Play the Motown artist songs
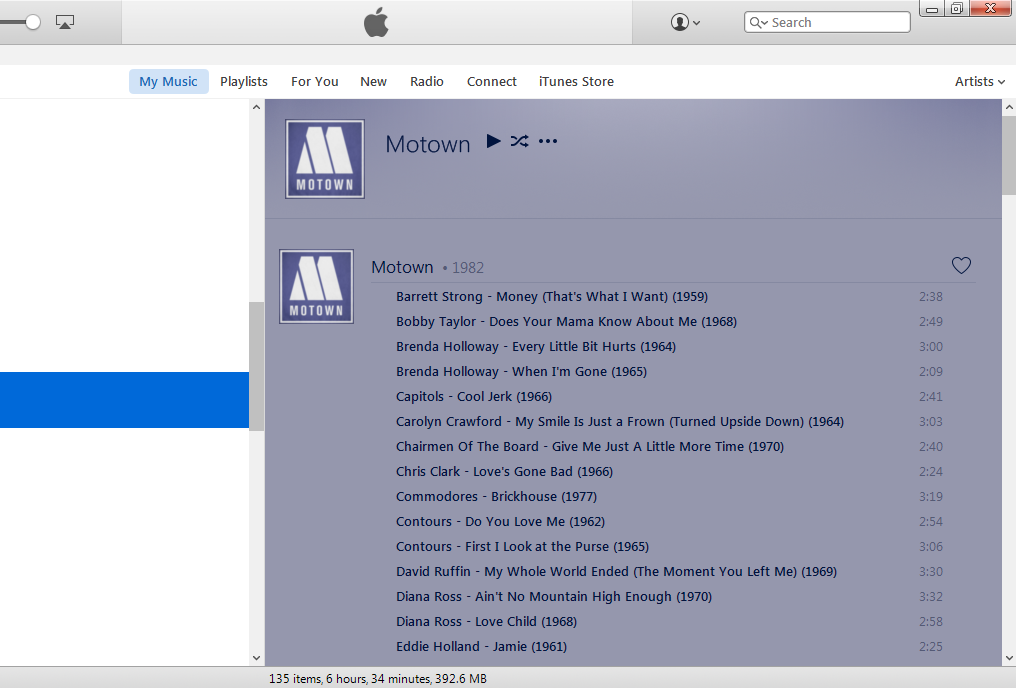This screenshot has height=688, width=1016. pyautogui.click(x=493, y=141)
